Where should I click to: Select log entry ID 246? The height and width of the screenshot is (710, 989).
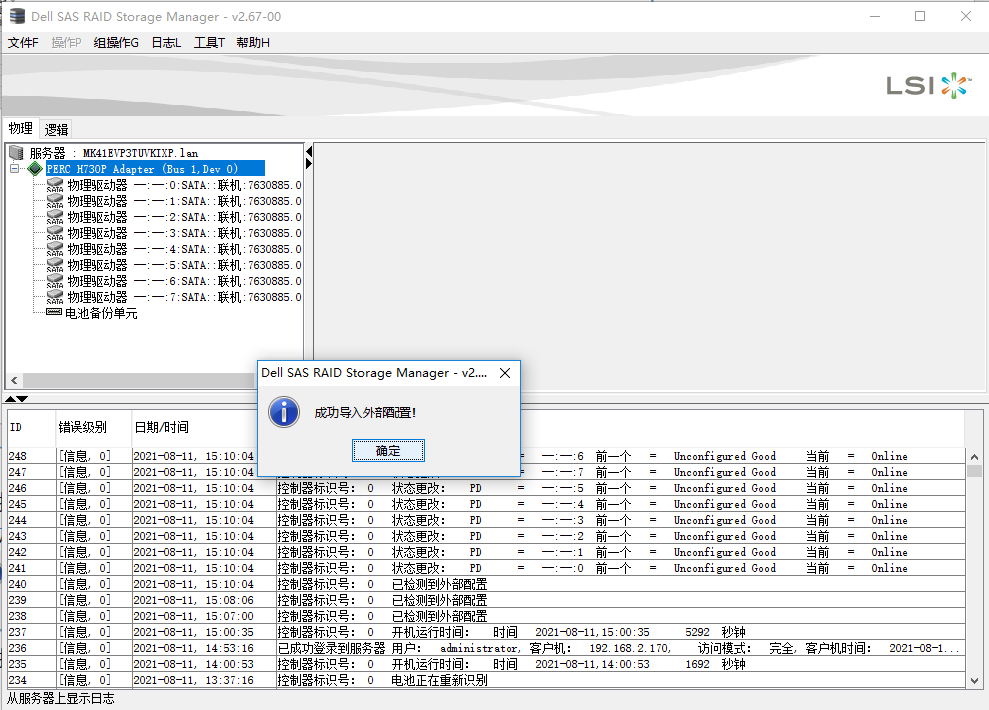click(486, 488)
